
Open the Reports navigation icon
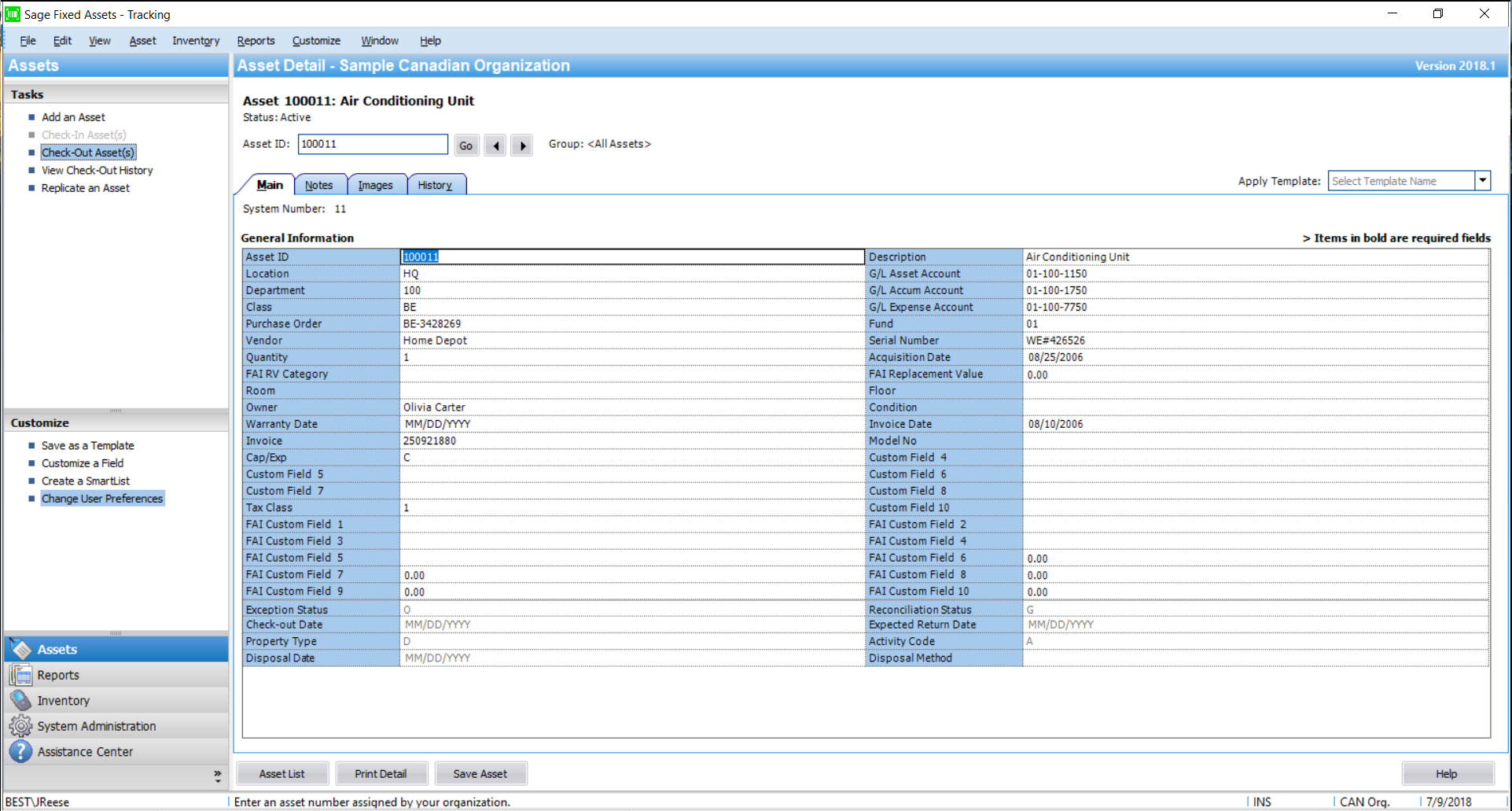[x=20, y=675]
